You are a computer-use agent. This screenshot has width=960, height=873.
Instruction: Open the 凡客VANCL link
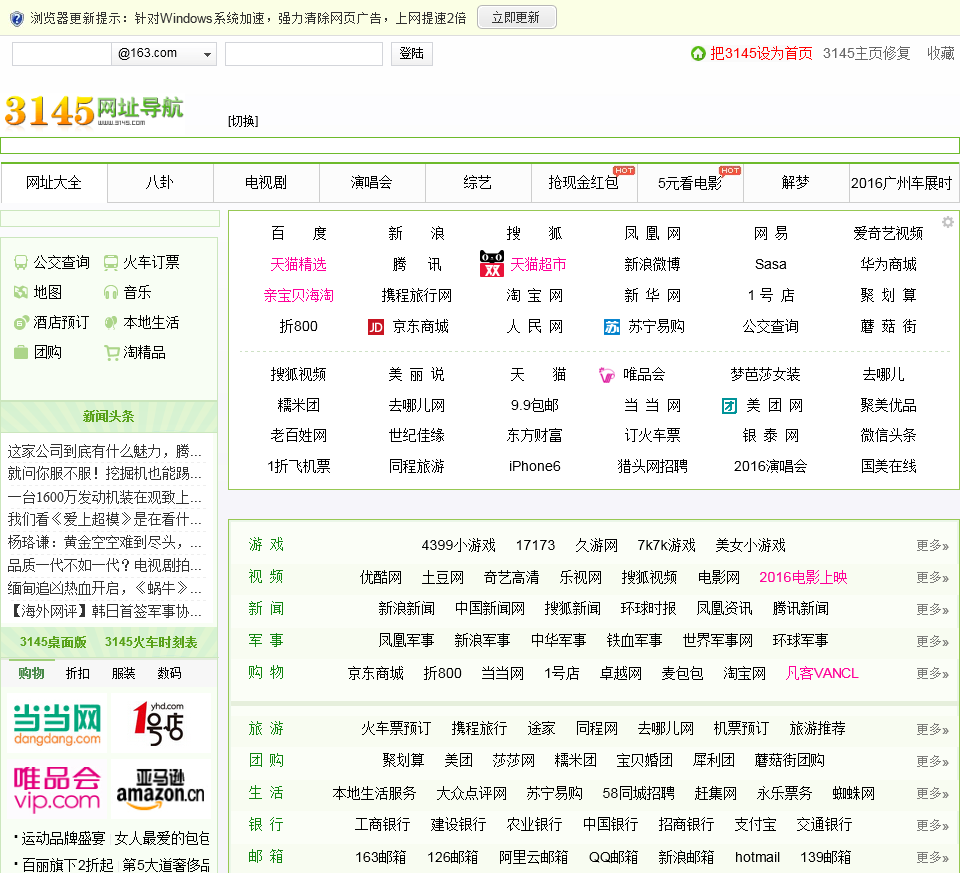(x=822, y=673)
